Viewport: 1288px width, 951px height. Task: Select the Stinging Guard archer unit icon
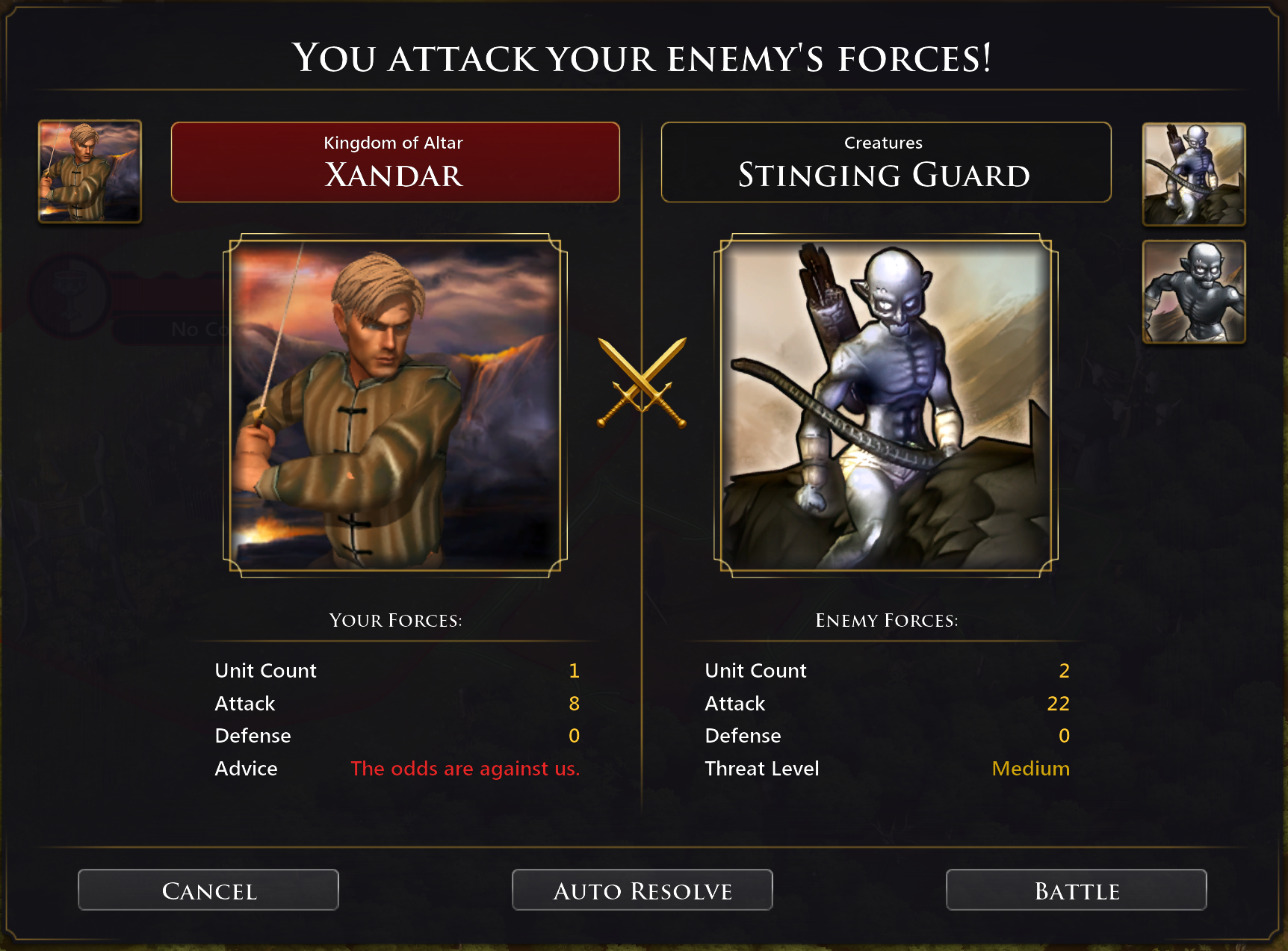click(x=1194, y=174)
